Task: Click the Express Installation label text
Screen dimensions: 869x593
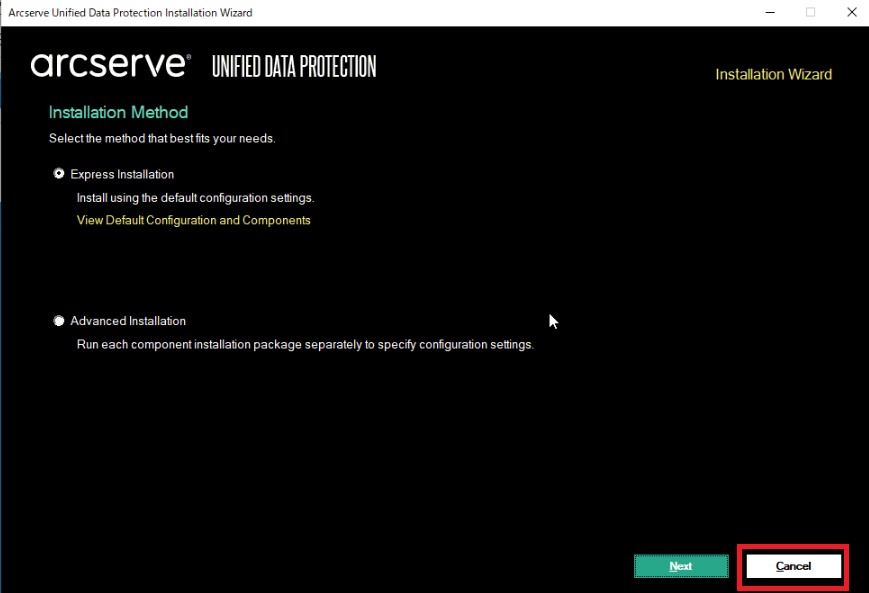Action: coord(122,174)
